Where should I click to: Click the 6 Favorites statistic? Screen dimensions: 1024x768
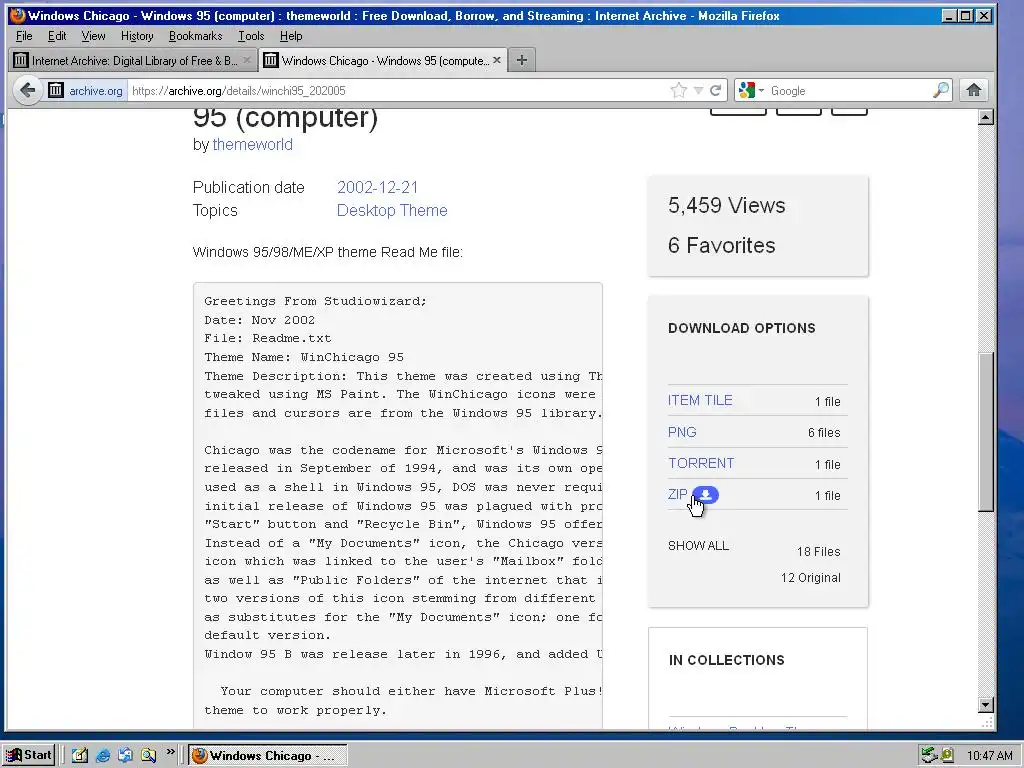click(722, 245)
